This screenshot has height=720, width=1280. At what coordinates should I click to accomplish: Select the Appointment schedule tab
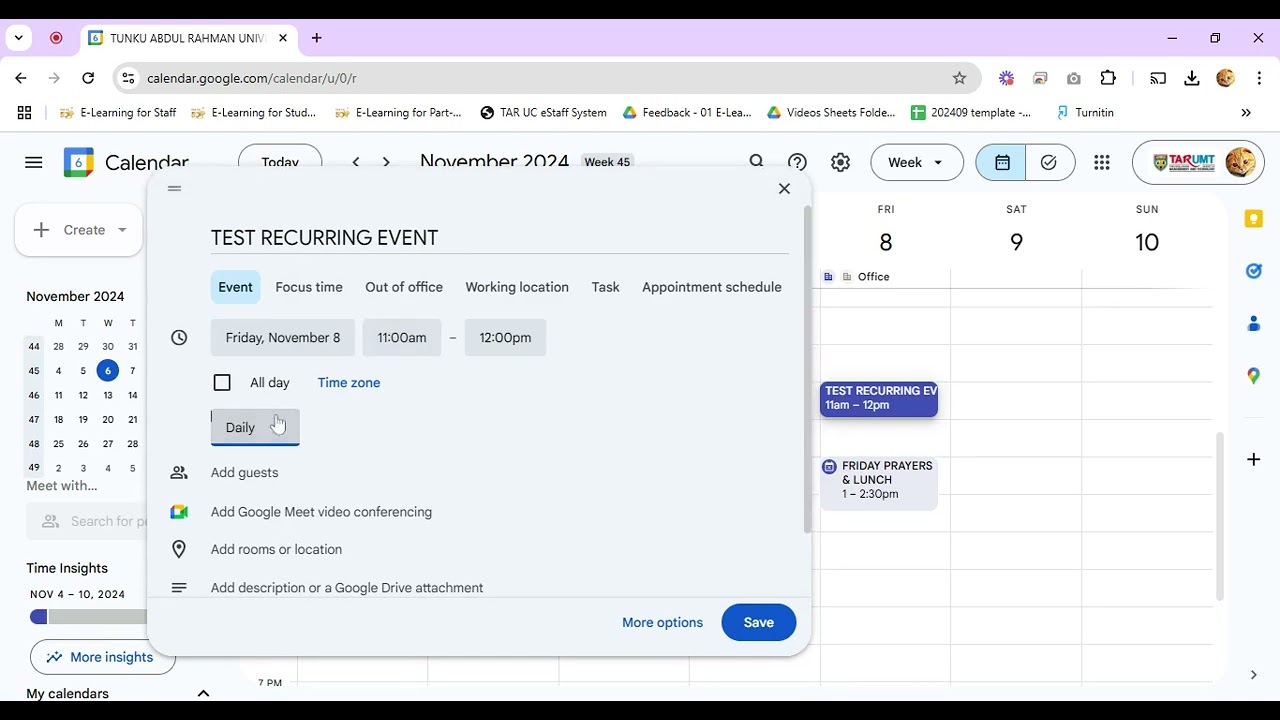tap(712, 287)
